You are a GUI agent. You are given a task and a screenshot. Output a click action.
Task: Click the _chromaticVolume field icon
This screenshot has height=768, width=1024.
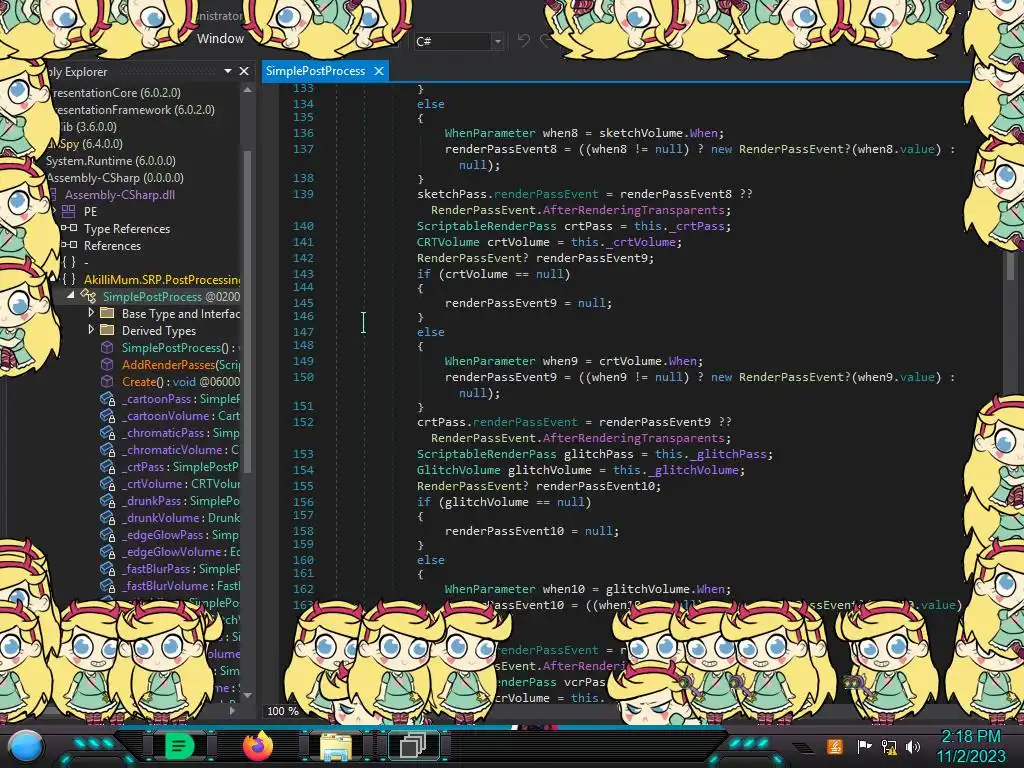[x=108, y=450]
